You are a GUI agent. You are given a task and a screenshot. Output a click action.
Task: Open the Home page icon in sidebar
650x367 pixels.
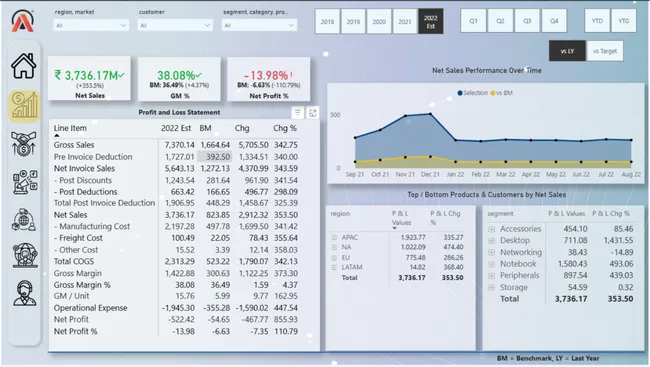pyautogui.click(x=24, y=66)
